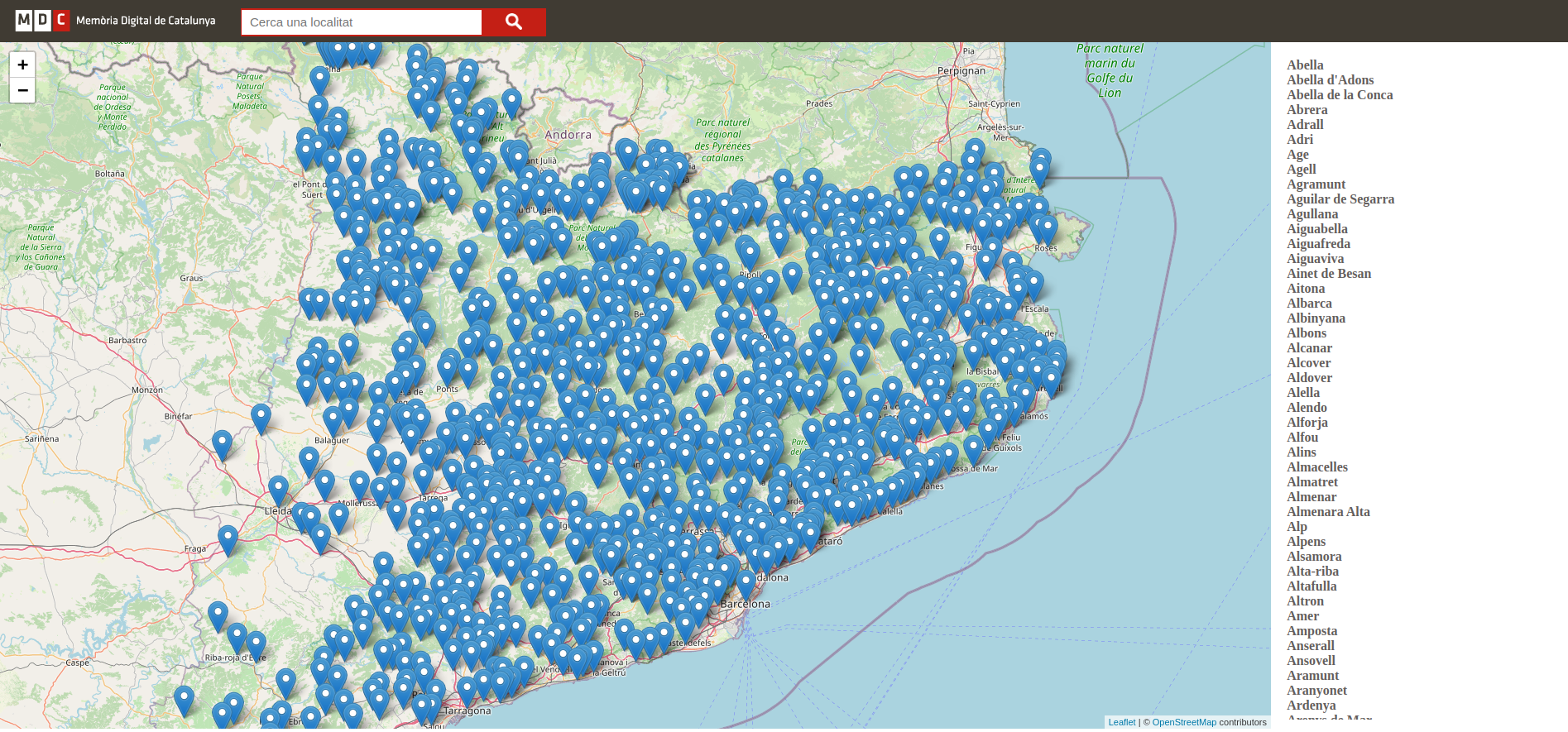This screenshot has height=732, width=1568.
Task: Select Abella in the locality list
Action: pos(1305,65)
